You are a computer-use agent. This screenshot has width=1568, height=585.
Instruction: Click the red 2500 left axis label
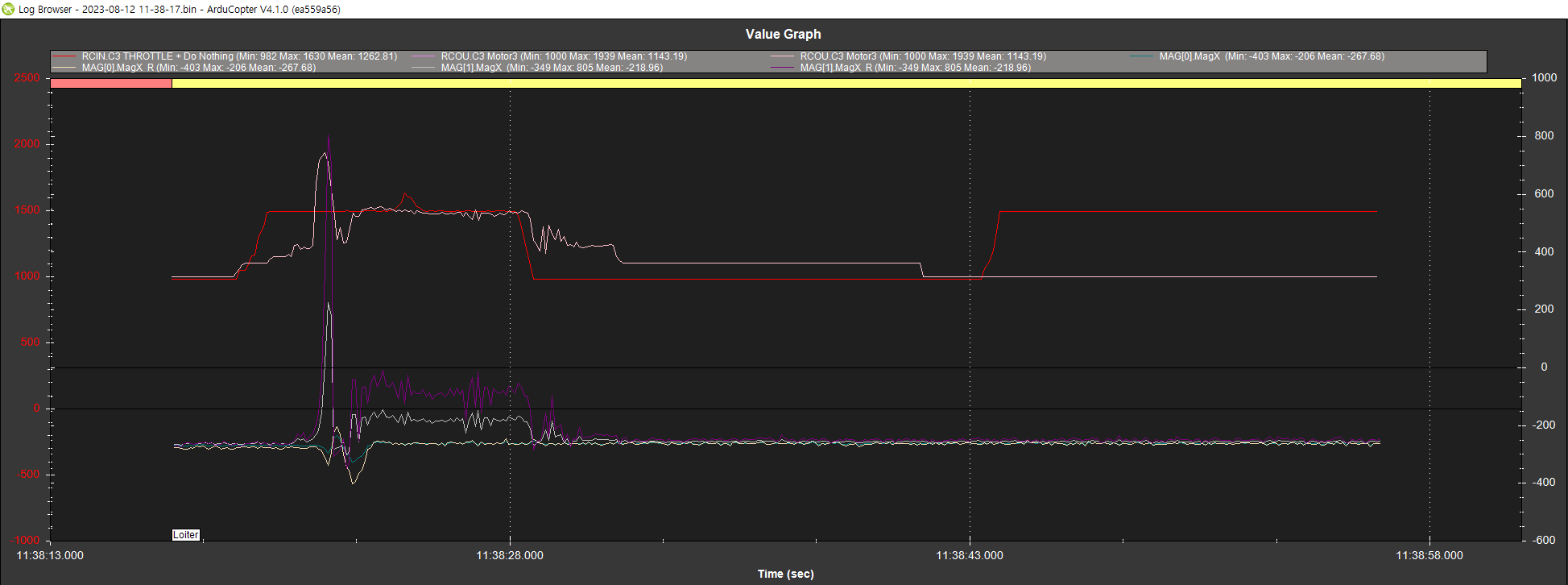click(x=27, y=78)
